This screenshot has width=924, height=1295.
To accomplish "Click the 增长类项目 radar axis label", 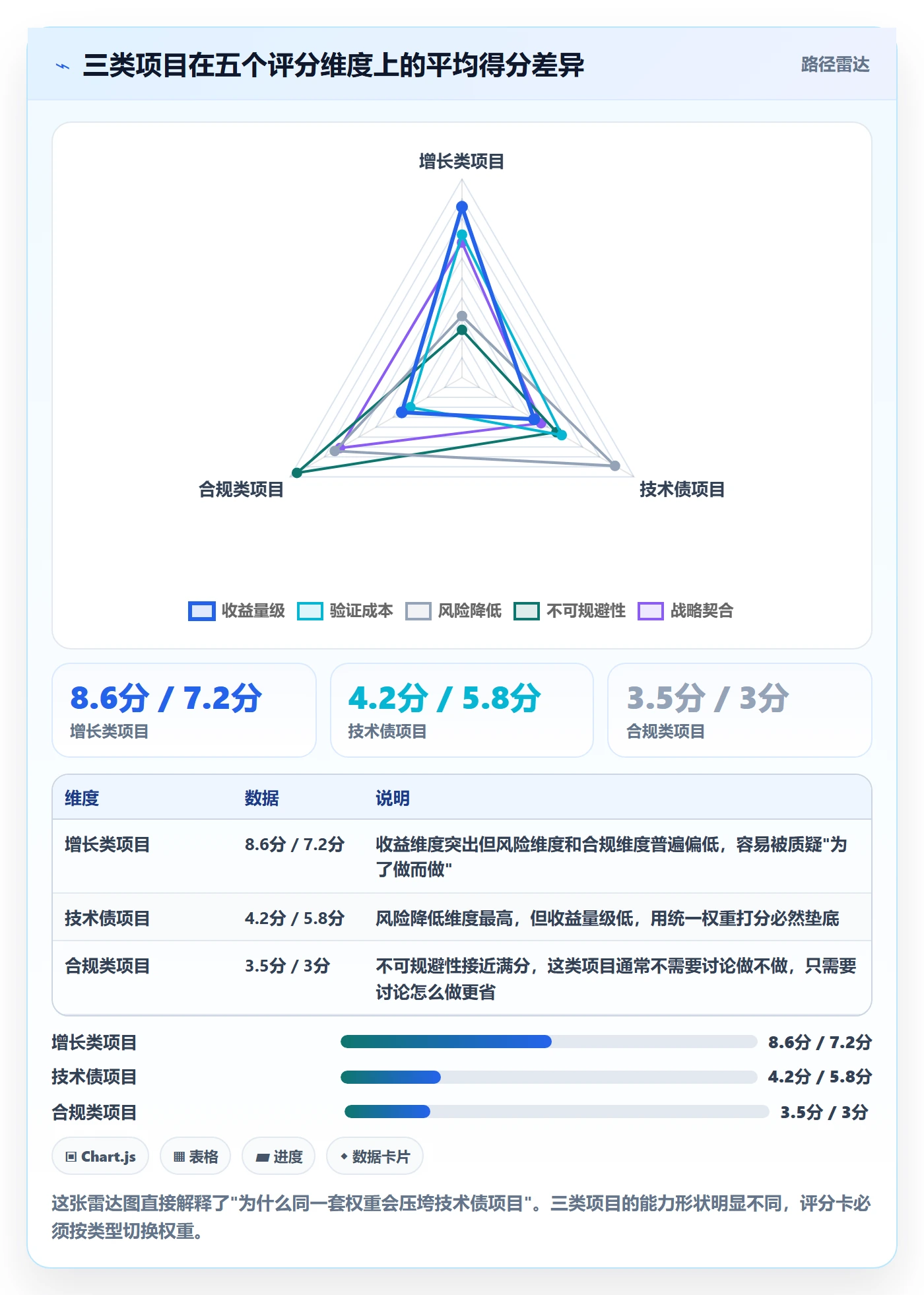I will 461,162.
